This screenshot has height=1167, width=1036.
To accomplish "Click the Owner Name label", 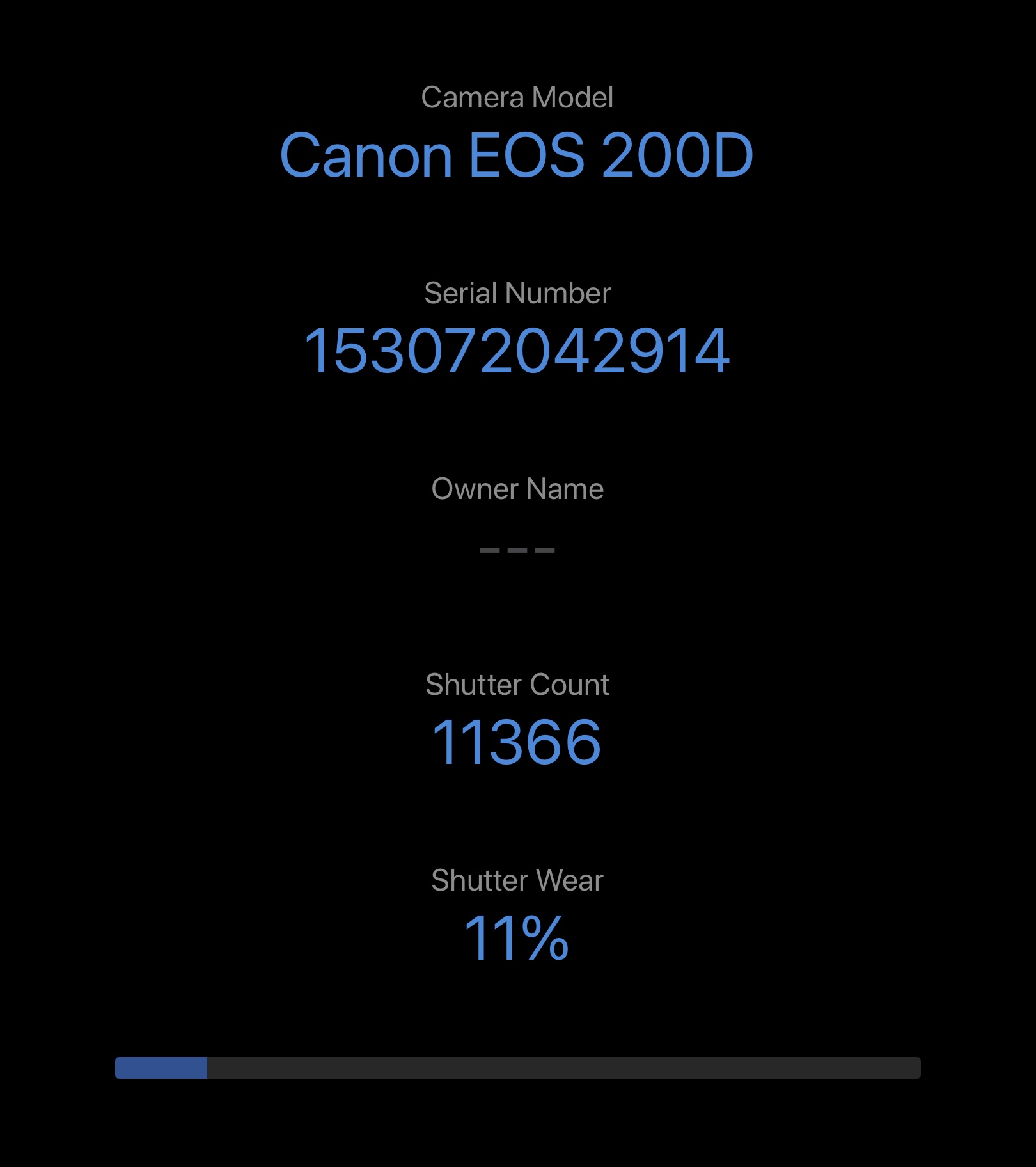I will tap(517, 489).
